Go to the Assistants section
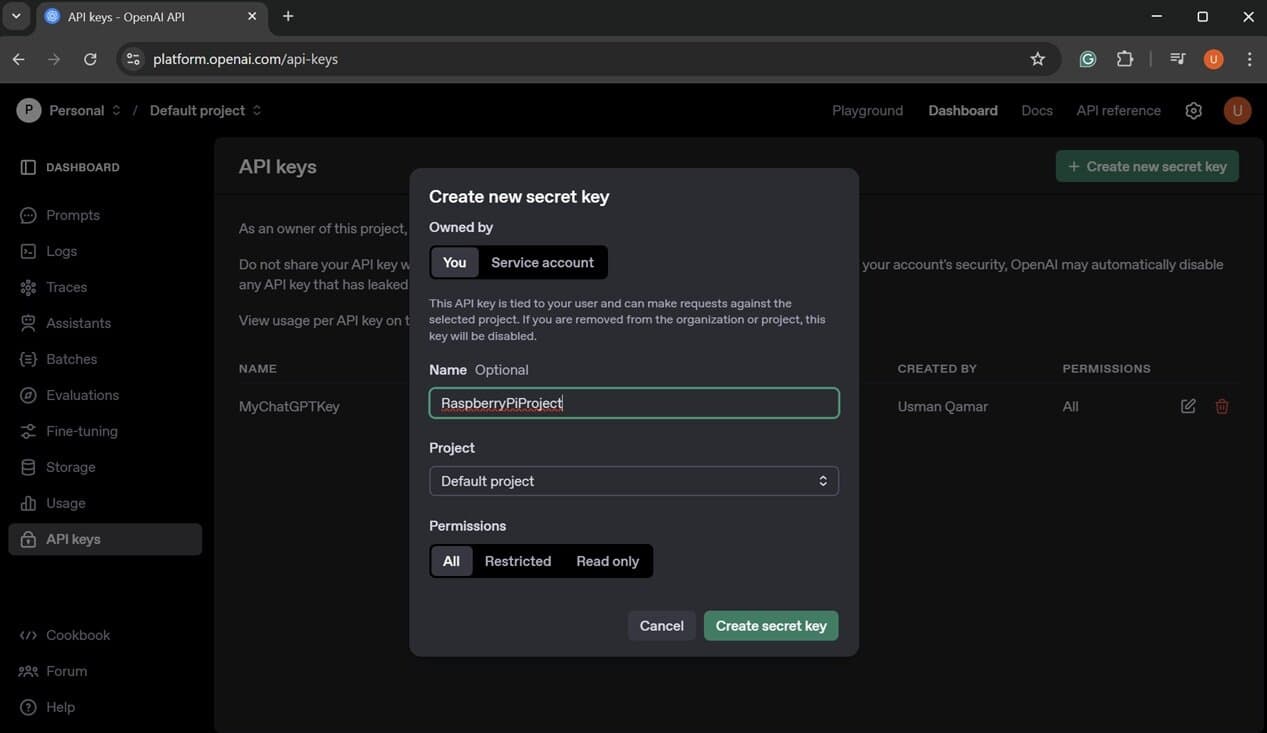Image resolution: width=1267 pixels, height=733 pixels. 77,323
